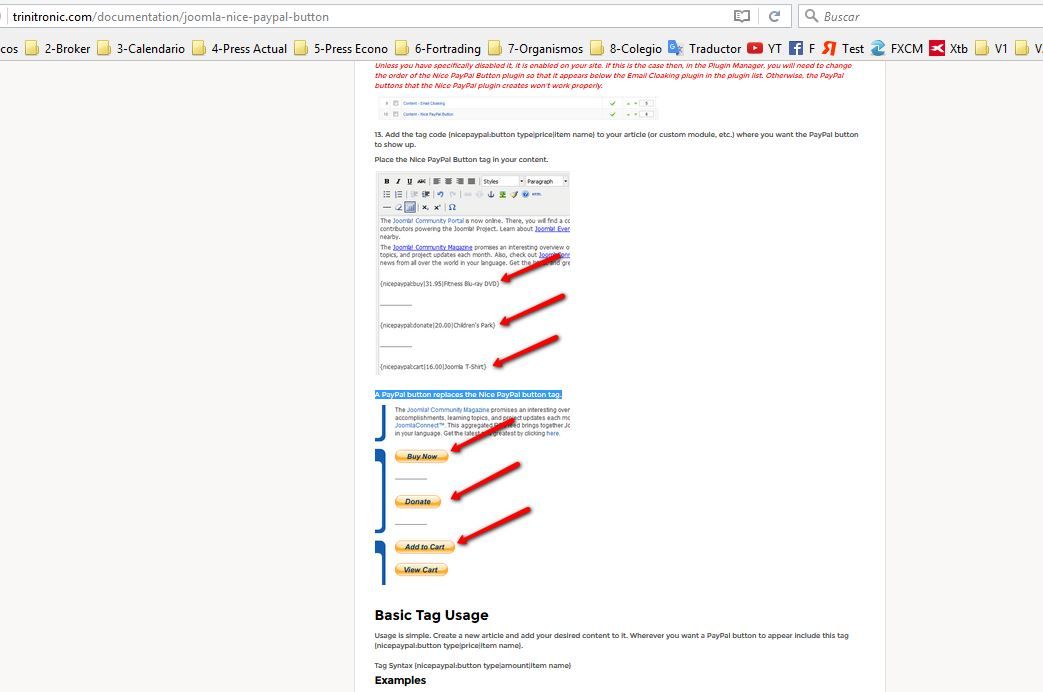
Task: Open the 3-Calendario bookmark folder
Action: tap(140, 49)
